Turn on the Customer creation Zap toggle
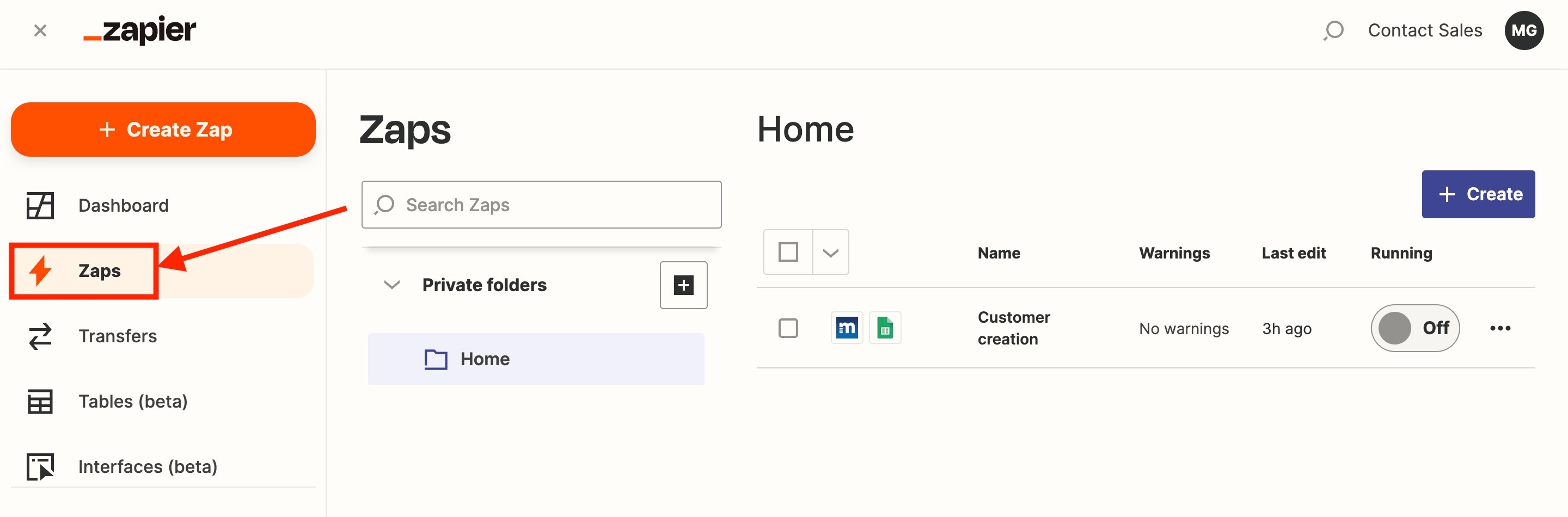1568x517 pixels. coord(1414,328)
